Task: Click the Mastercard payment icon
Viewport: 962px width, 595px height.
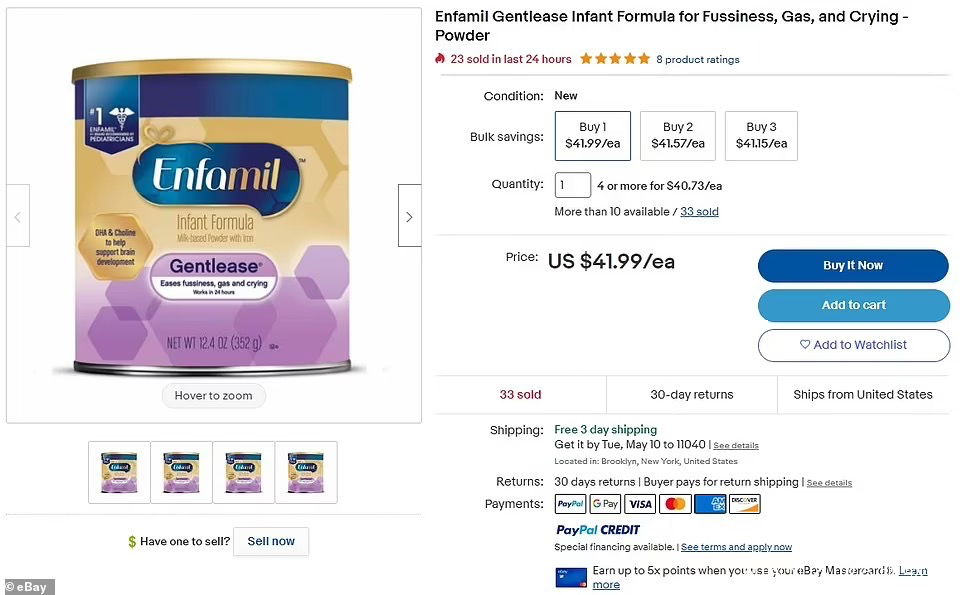Action: click(675, 504)
